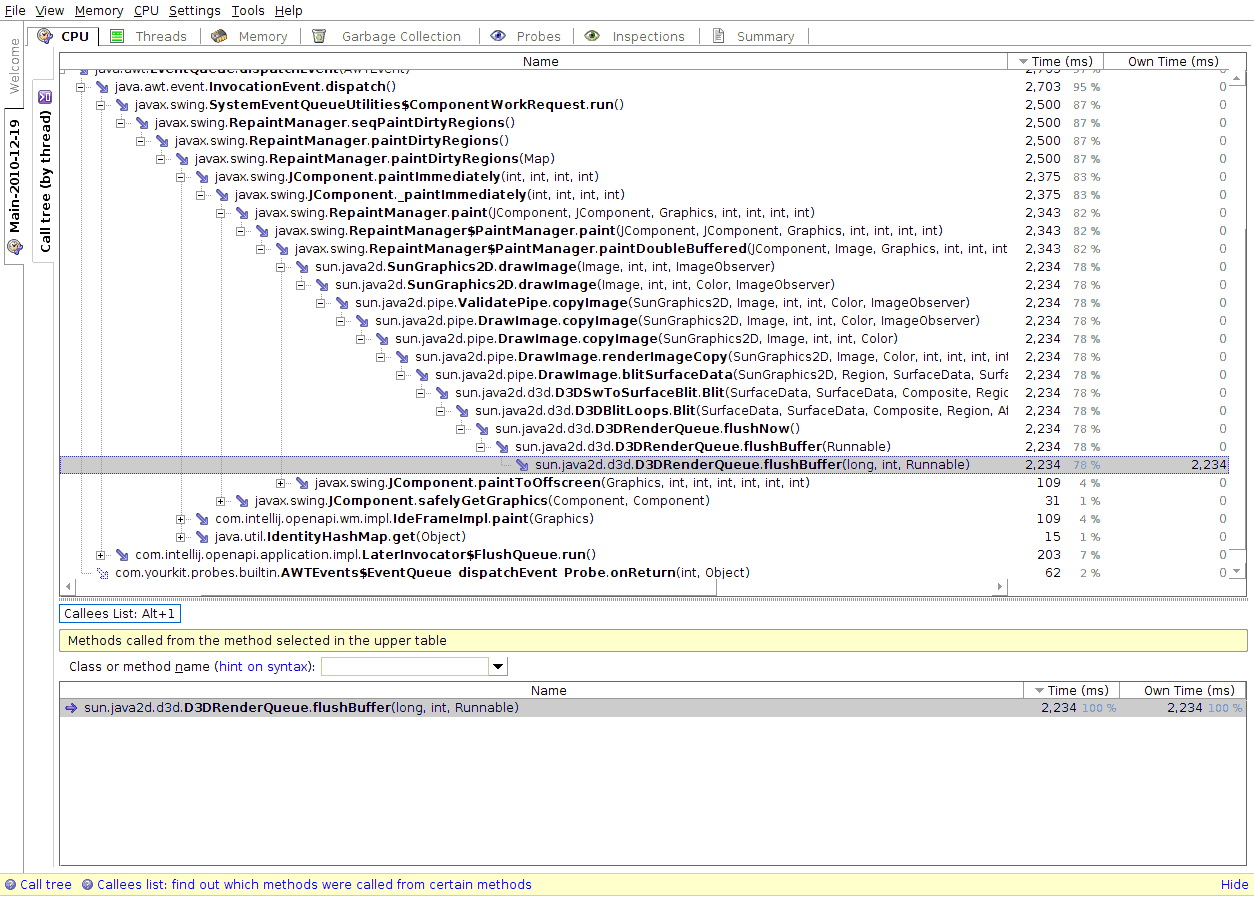Click arrow icon of InvocationEvent.dispatch row
This screenshot has height=913, width=1254.
pos(102,87)
